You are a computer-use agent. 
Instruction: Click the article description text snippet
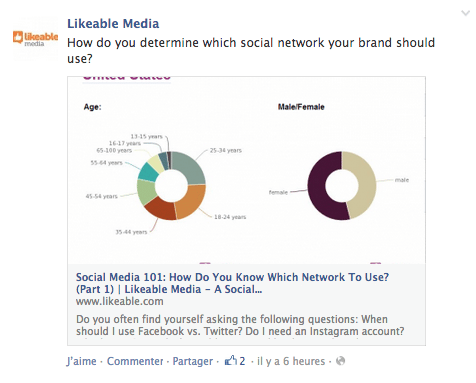point(240,325)
